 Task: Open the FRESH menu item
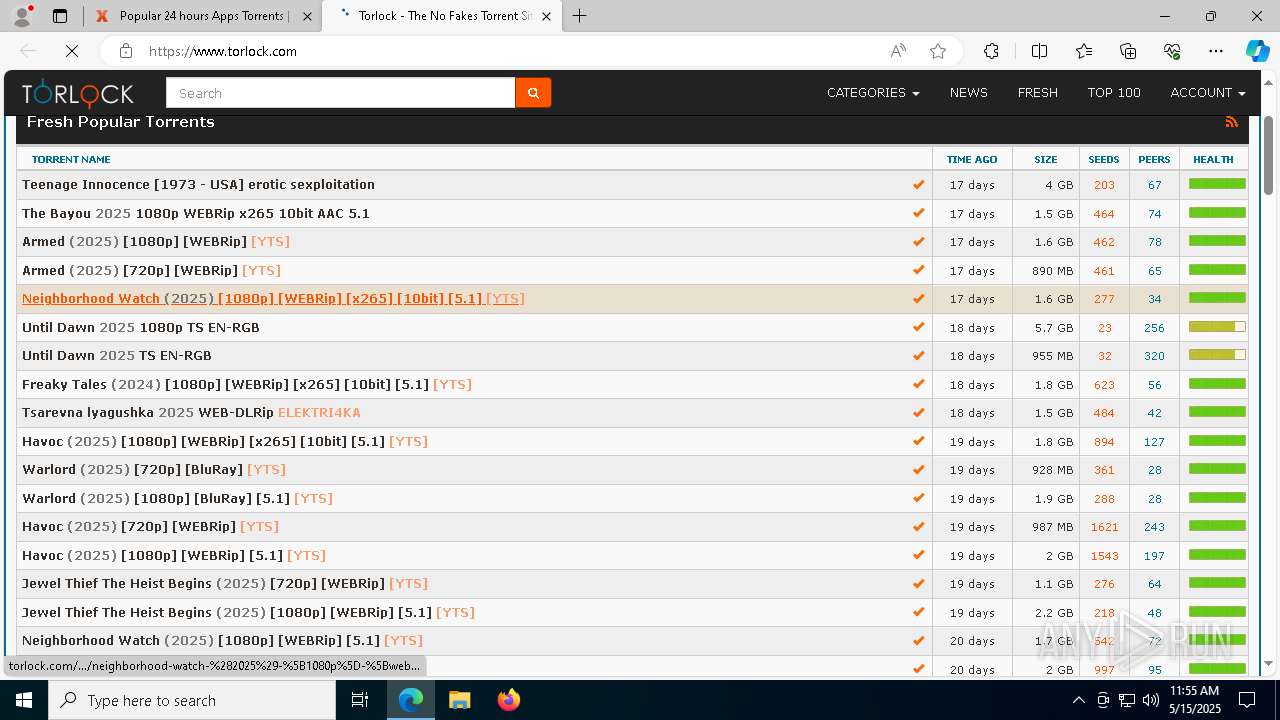coord(1038,93)
